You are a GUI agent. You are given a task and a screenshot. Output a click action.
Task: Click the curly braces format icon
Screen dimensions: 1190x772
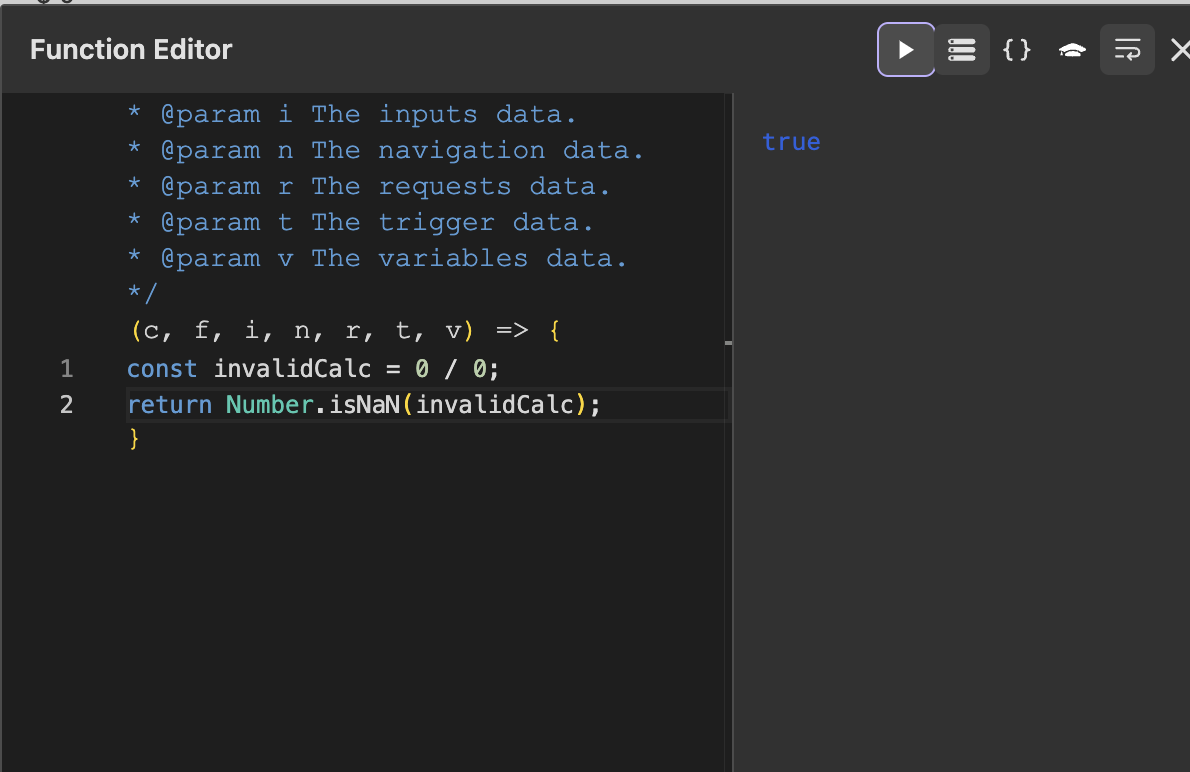[x=1017, y=50]
